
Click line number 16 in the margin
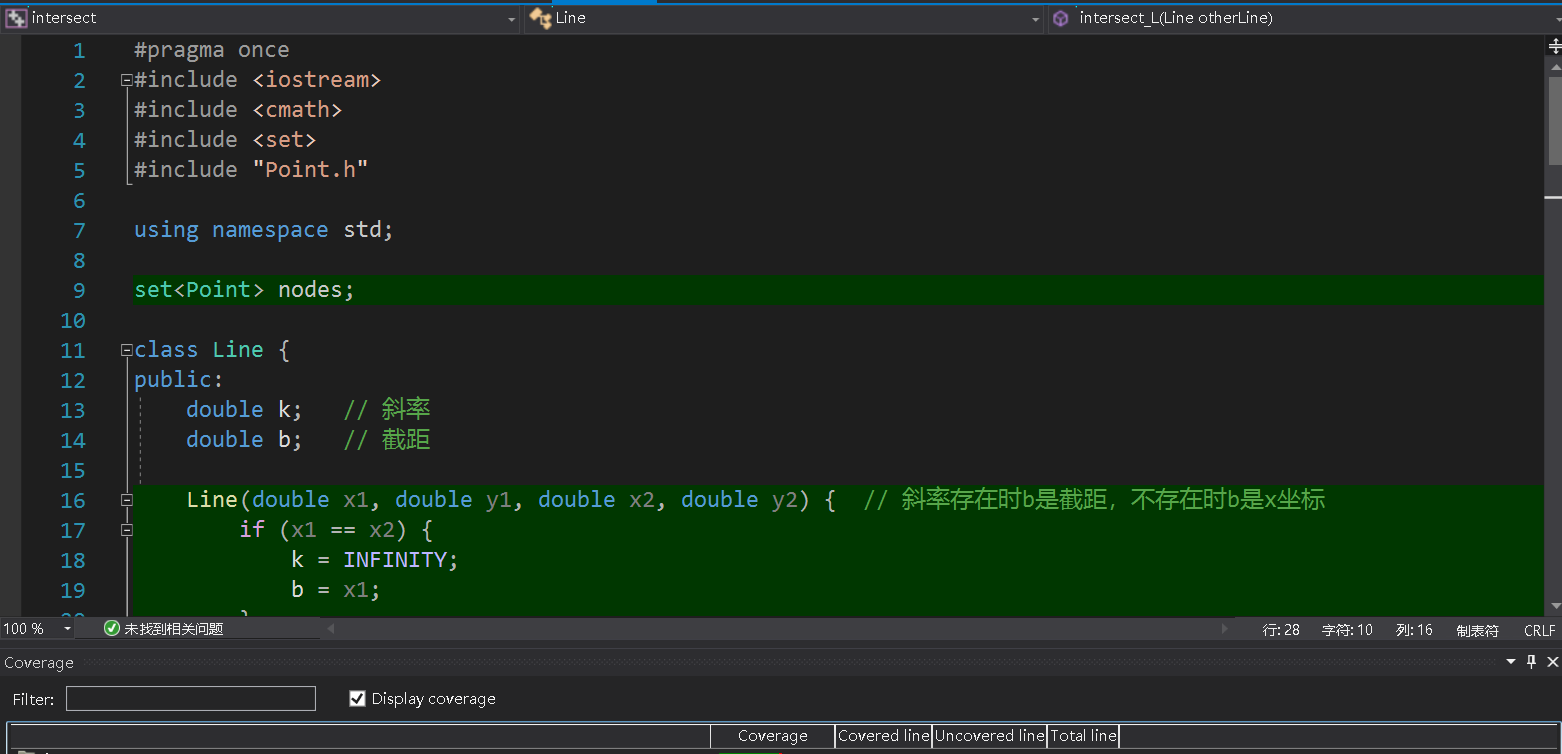click(x=73, y=501)
